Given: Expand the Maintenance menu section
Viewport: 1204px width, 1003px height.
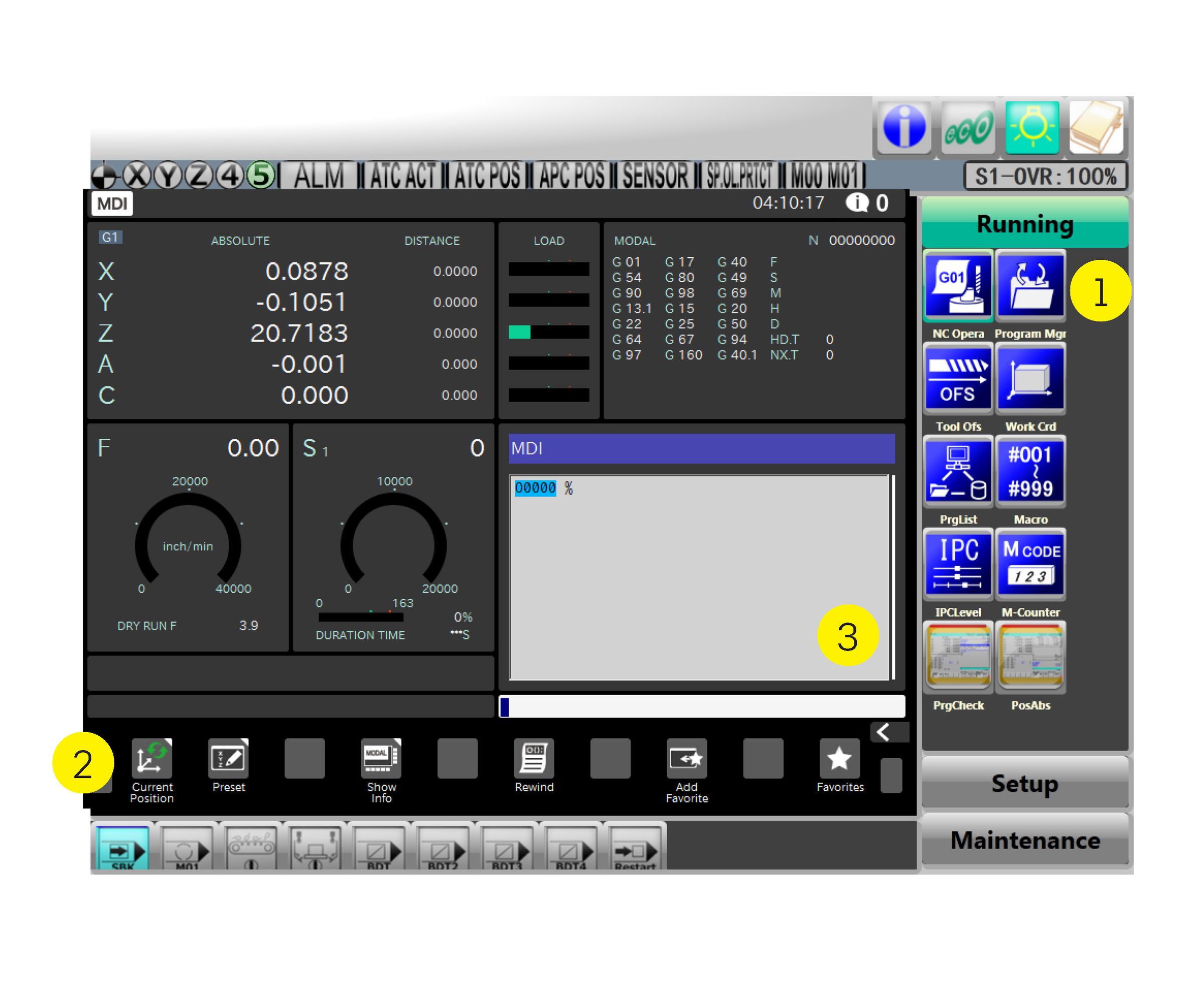Looking at the screenshot, I should pos(1024,840).
